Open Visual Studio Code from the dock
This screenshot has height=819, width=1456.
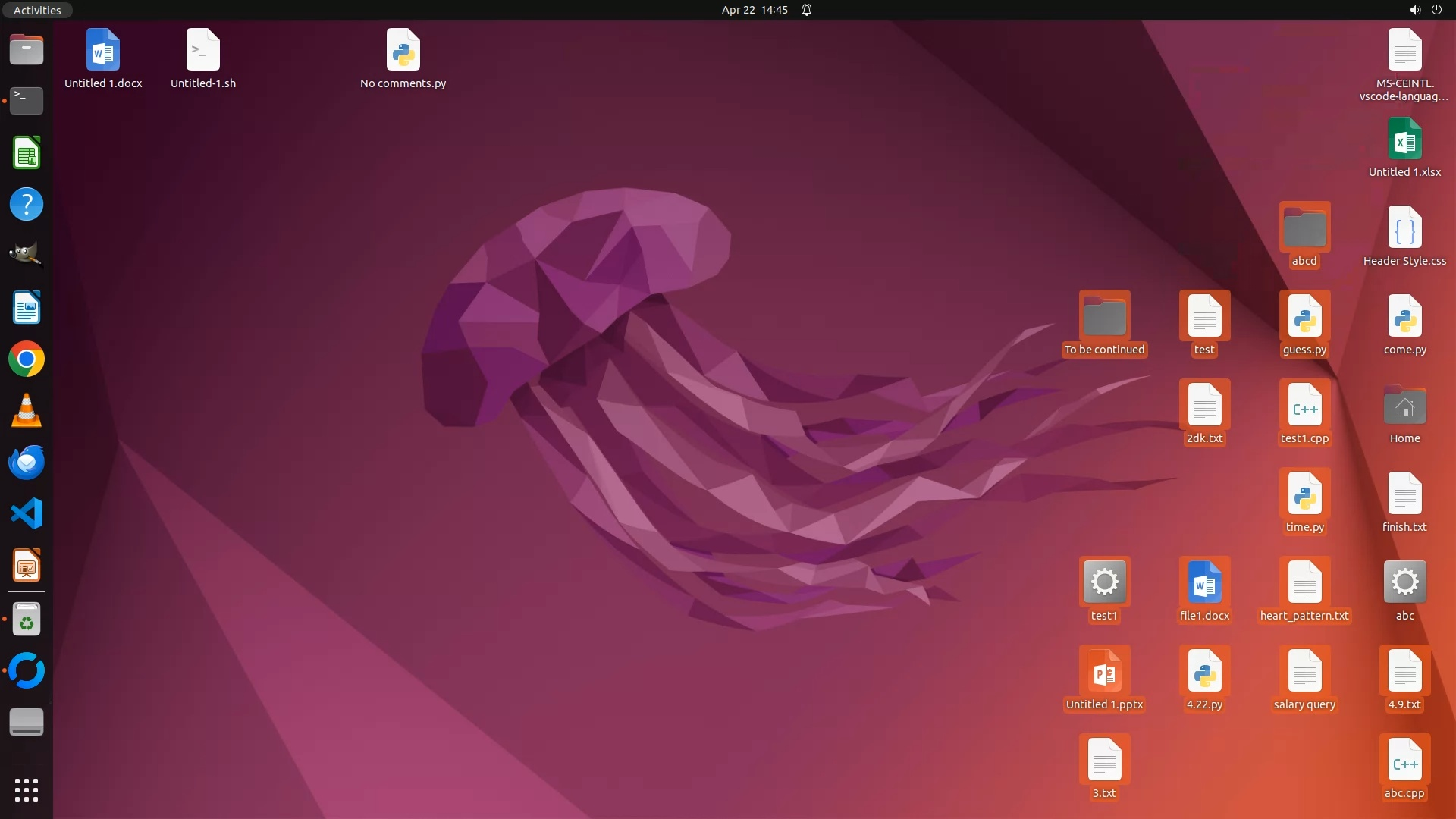tap(27, 513)
